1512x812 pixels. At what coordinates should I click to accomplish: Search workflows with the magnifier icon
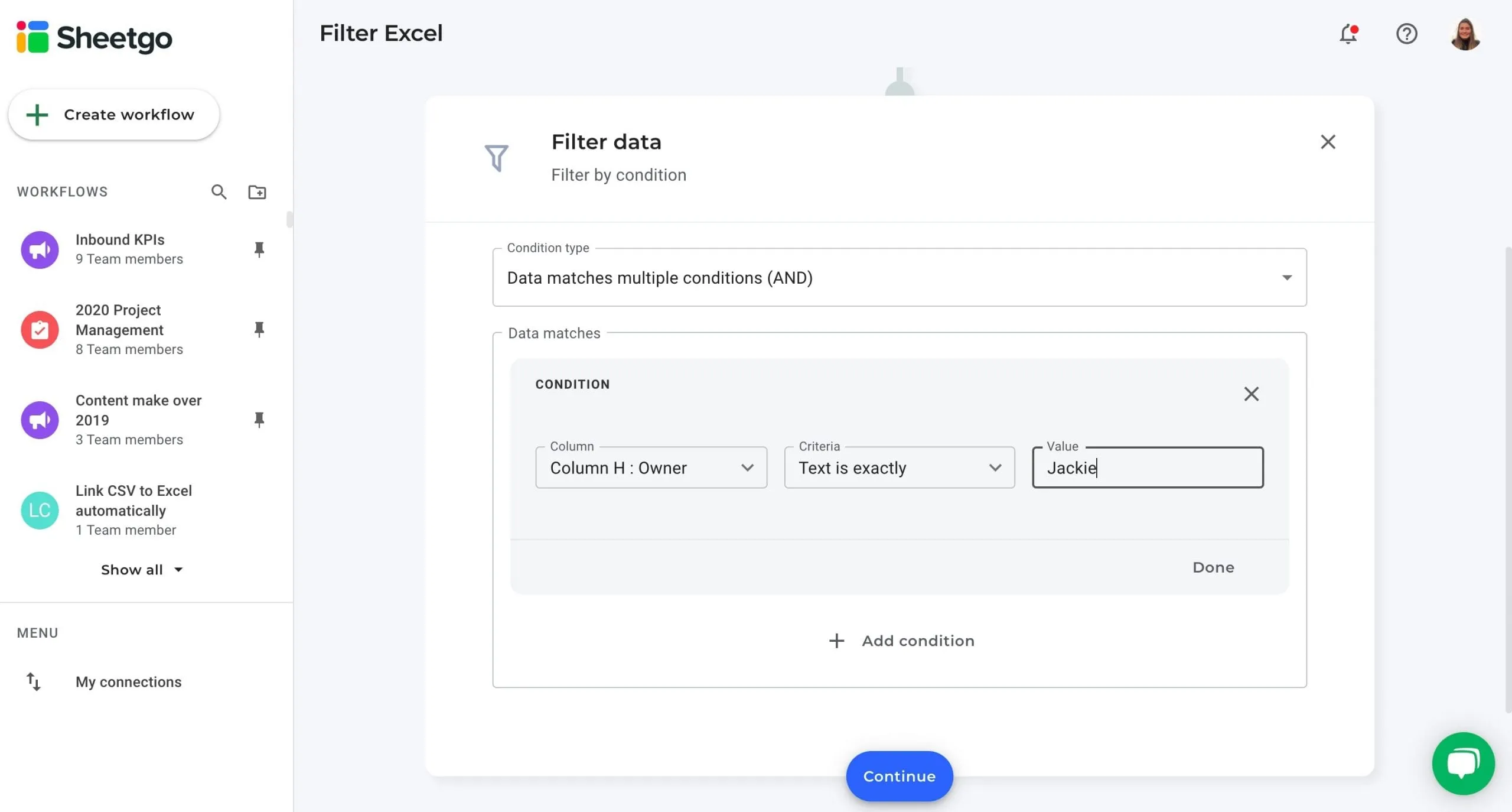pyautogui.click(x=219, y=191)
